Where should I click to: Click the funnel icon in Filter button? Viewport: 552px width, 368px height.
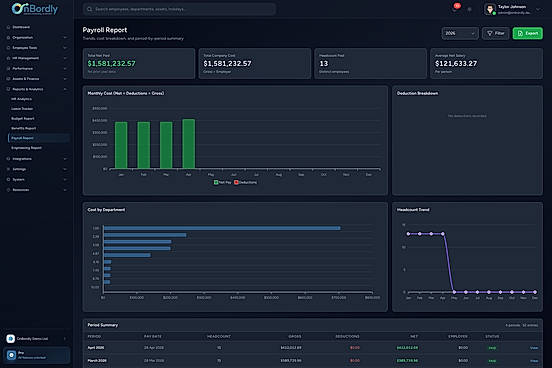coord(489,33)
